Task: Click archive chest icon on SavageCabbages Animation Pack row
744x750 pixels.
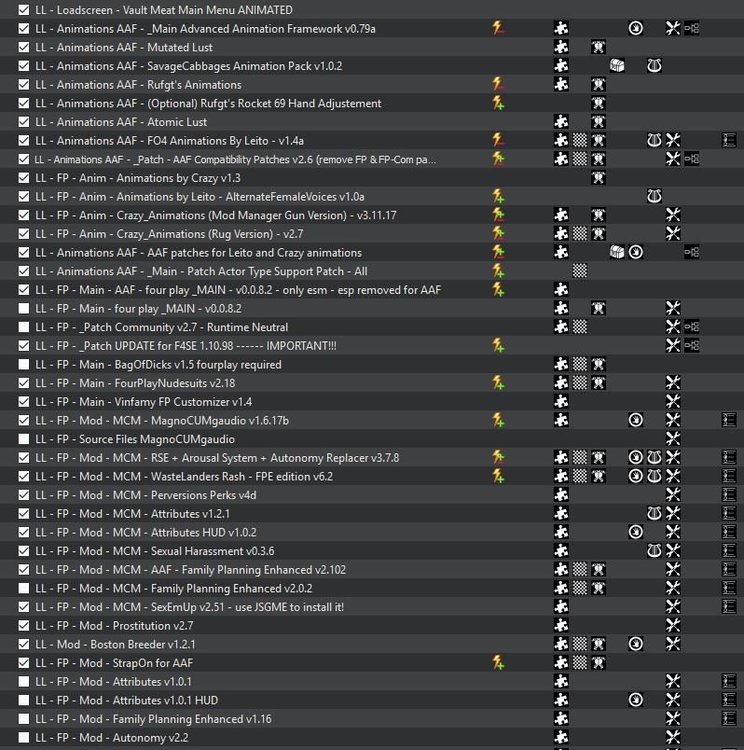Action: [617, 66]
